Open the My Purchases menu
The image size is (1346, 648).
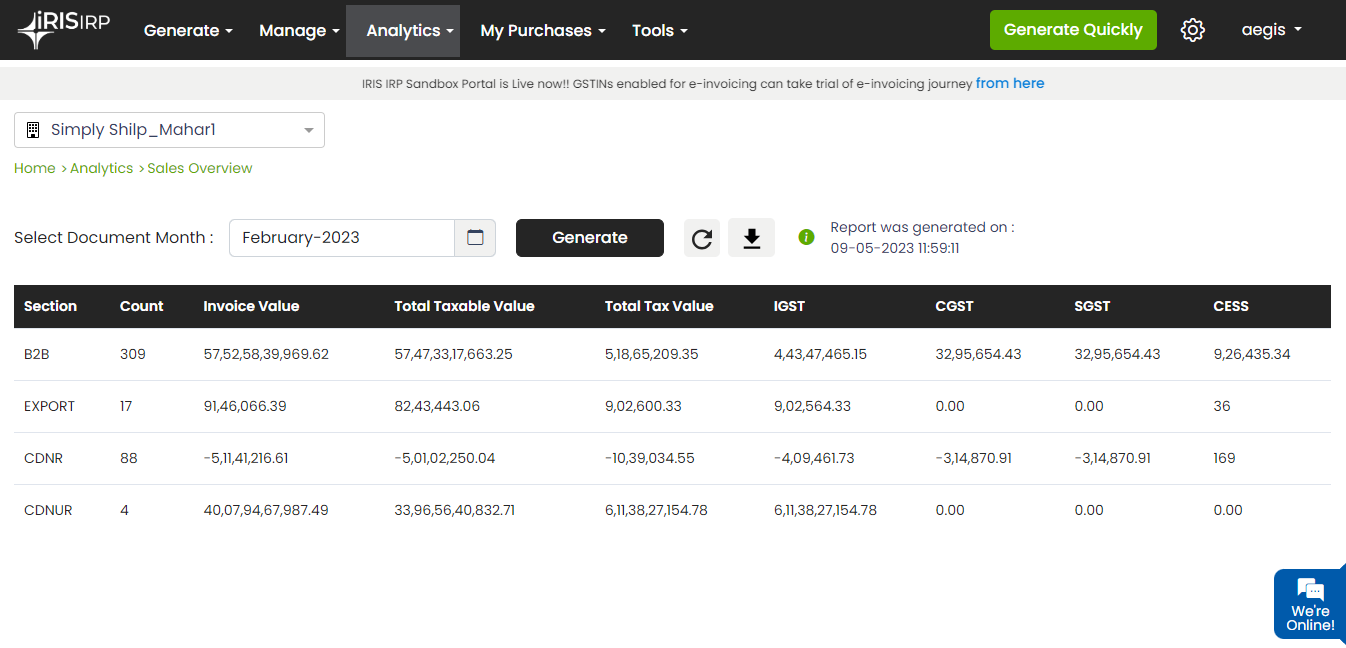pos(543,30)
